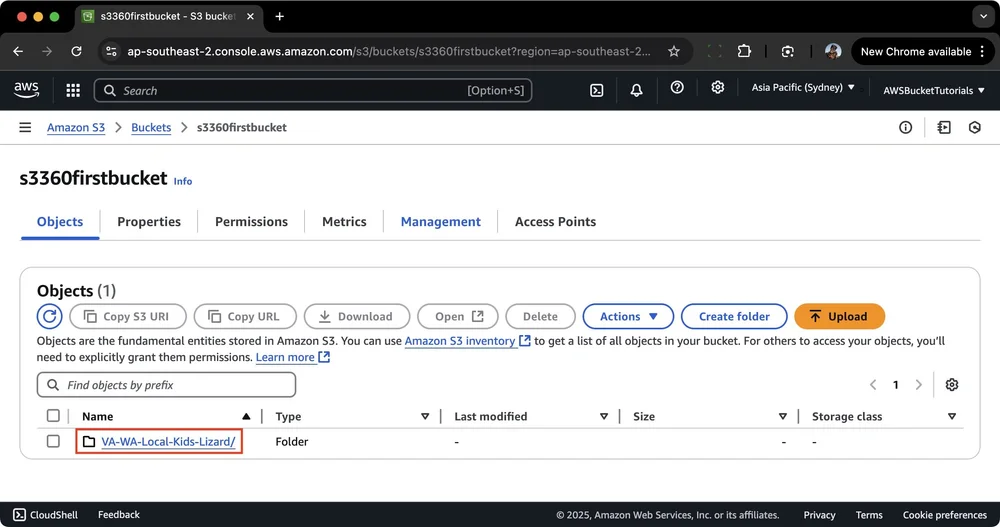The height and width of the screenshot is (527, 1000).
Task: Launch CloudShell from the top navigation bar
Action: point(596,91)
